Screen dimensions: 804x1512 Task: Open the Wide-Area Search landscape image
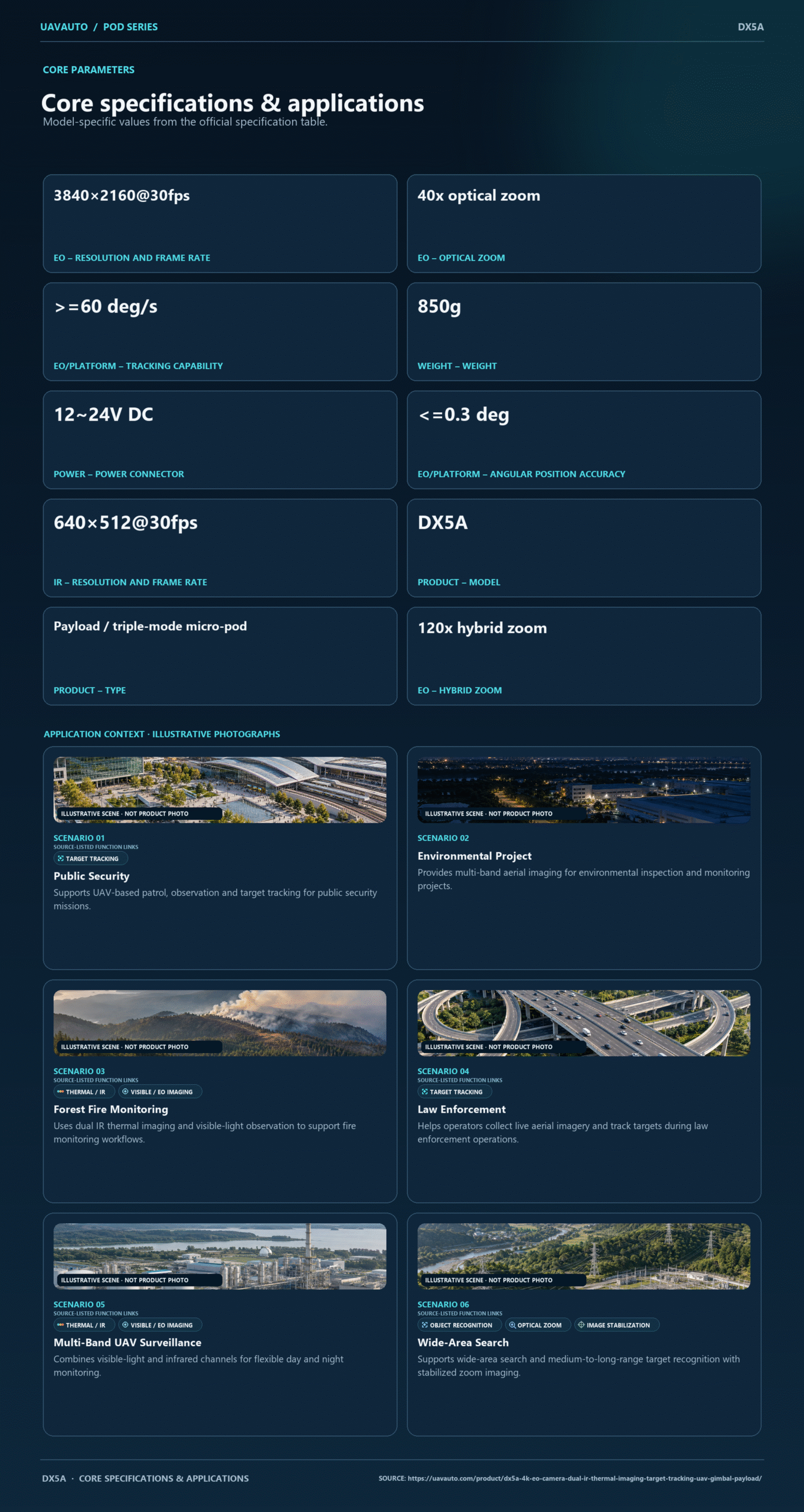pos(584,1256)
